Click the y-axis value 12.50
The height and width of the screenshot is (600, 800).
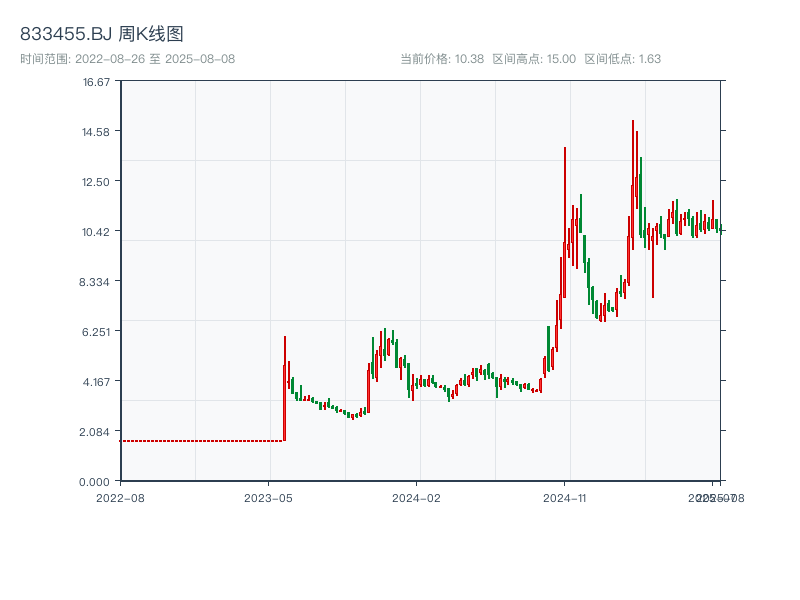point(96,182)
